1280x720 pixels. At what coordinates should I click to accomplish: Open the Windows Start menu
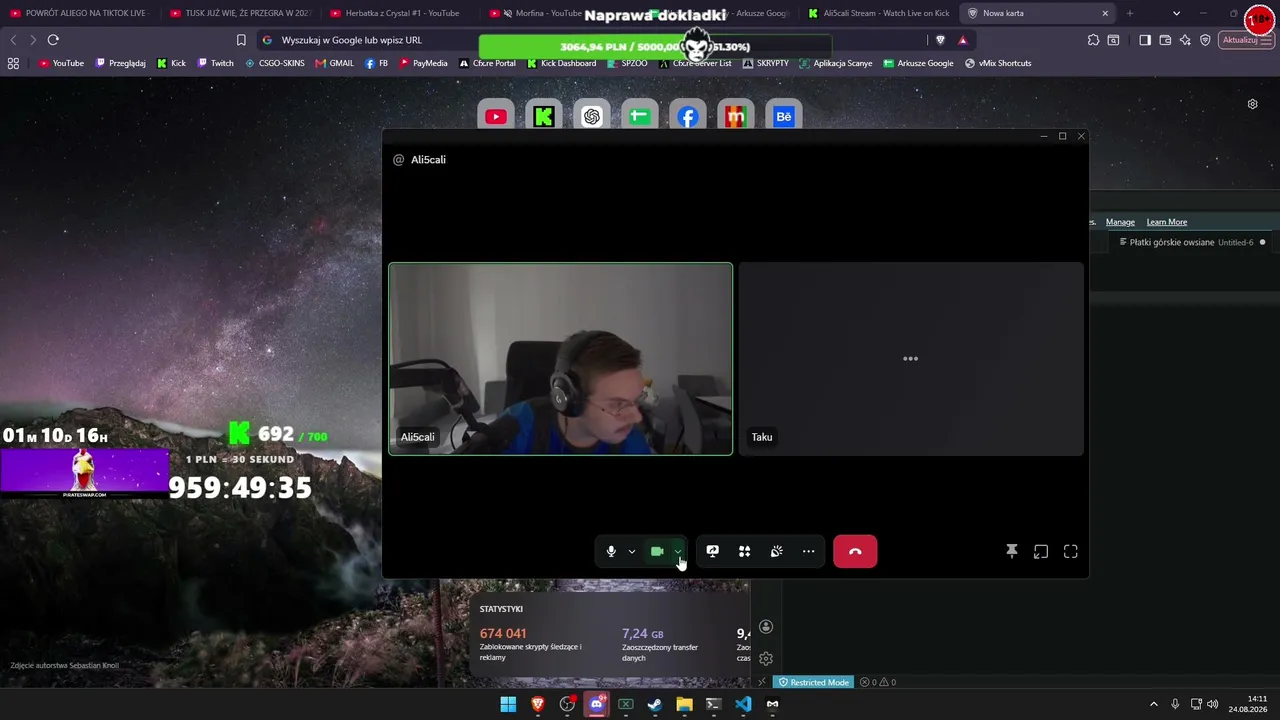point(508,704)
